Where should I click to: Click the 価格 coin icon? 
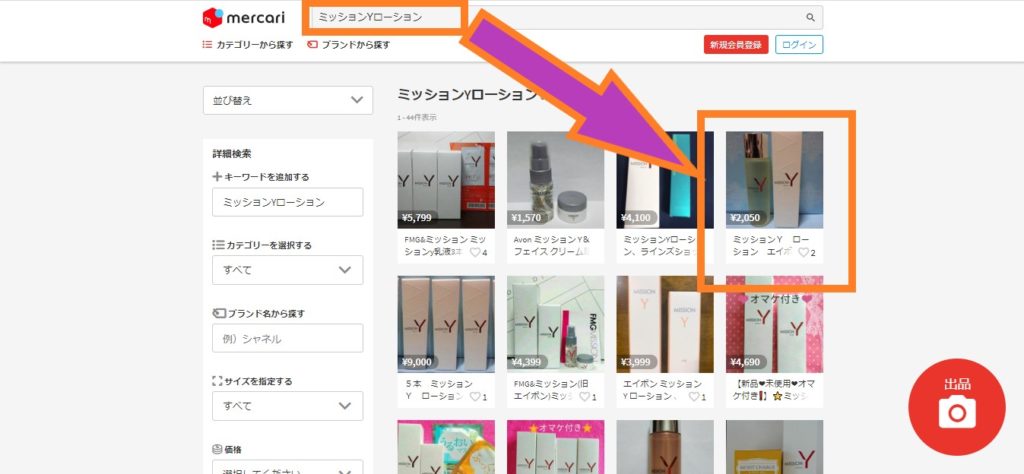click(x=217, y=449)
